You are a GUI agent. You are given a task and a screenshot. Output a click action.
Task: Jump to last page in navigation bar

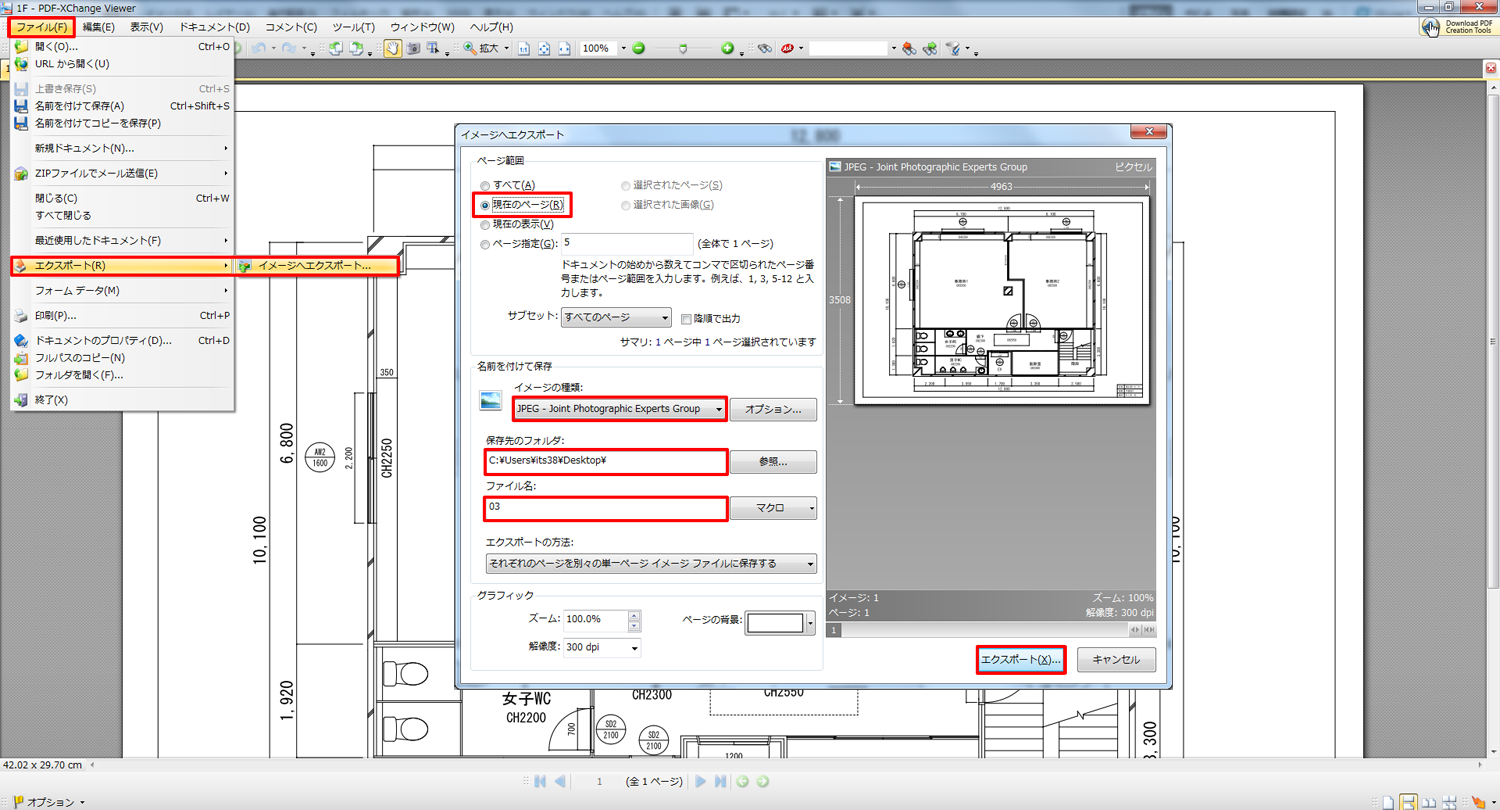[720, 781]
